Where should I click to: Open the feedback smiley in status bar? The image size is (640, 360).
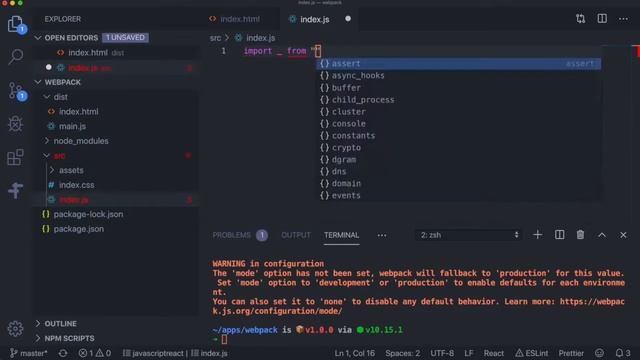[x=599, y=353]
